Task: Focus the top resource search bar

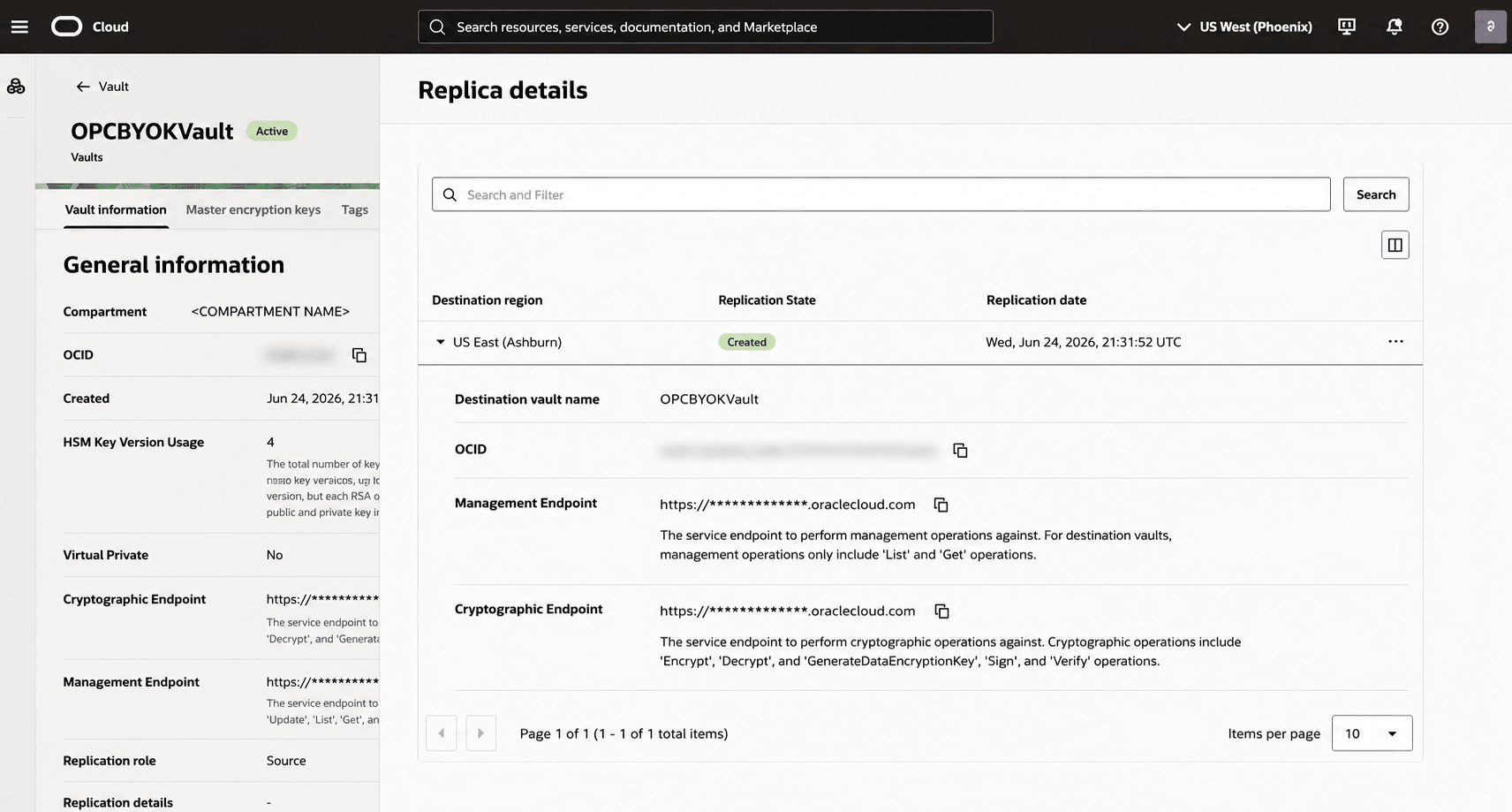Action: coord(706,27)
